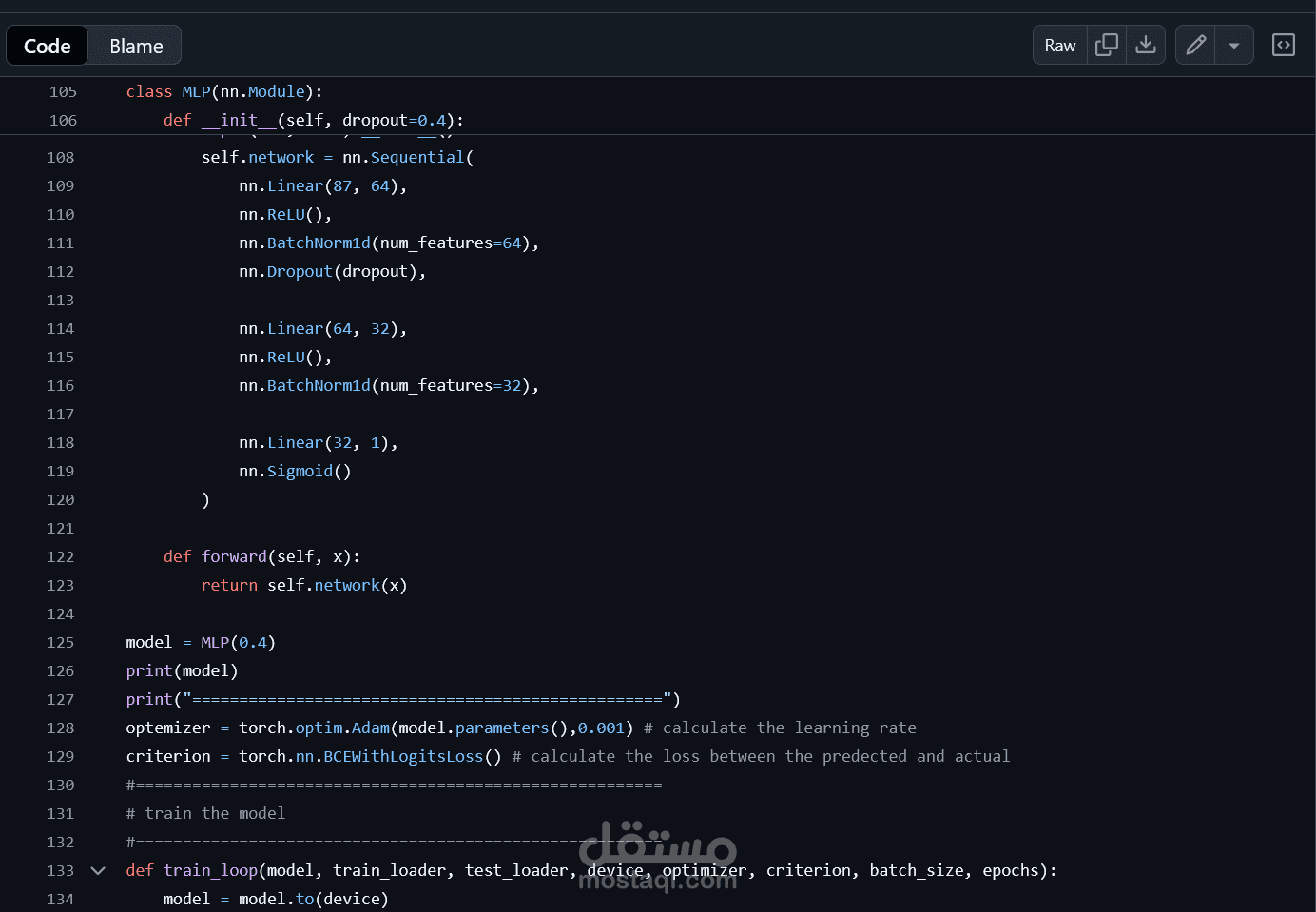Screen dimensions: 1316x912
Task: Select line number 114
Action: point(60,328)
